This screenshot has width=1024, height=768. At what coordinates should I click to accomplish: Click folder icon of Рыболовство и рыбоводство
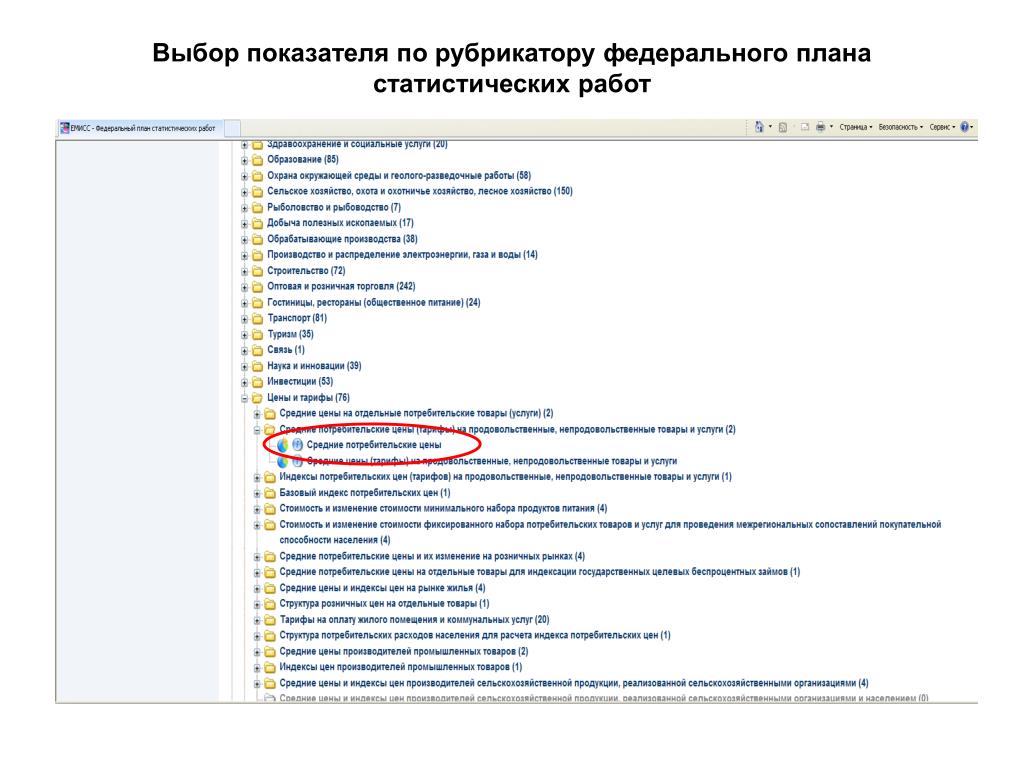pyautogui.click(x=257, y=208)
